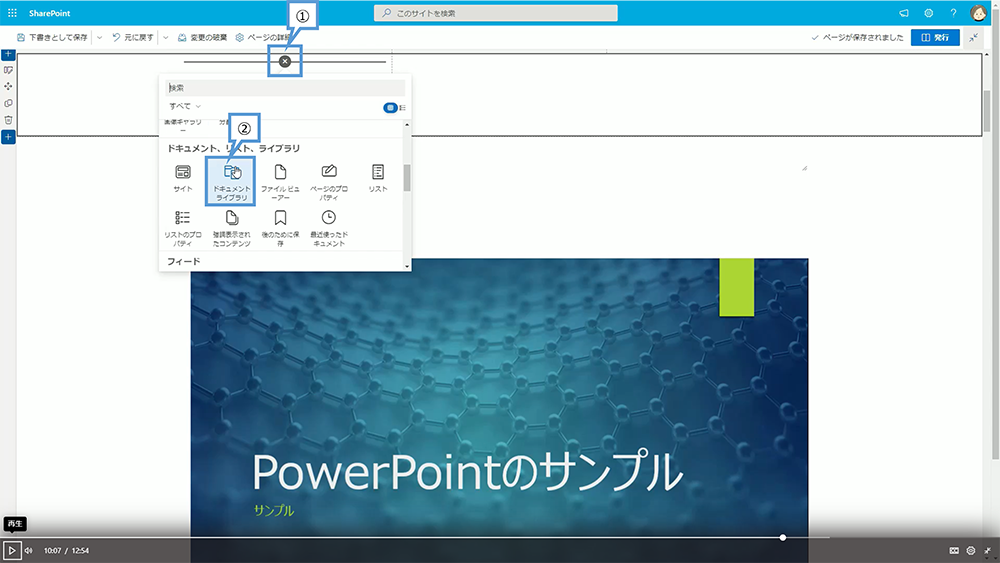
Task: Edit the section using the left rail icon
Action: coord(8,70)
